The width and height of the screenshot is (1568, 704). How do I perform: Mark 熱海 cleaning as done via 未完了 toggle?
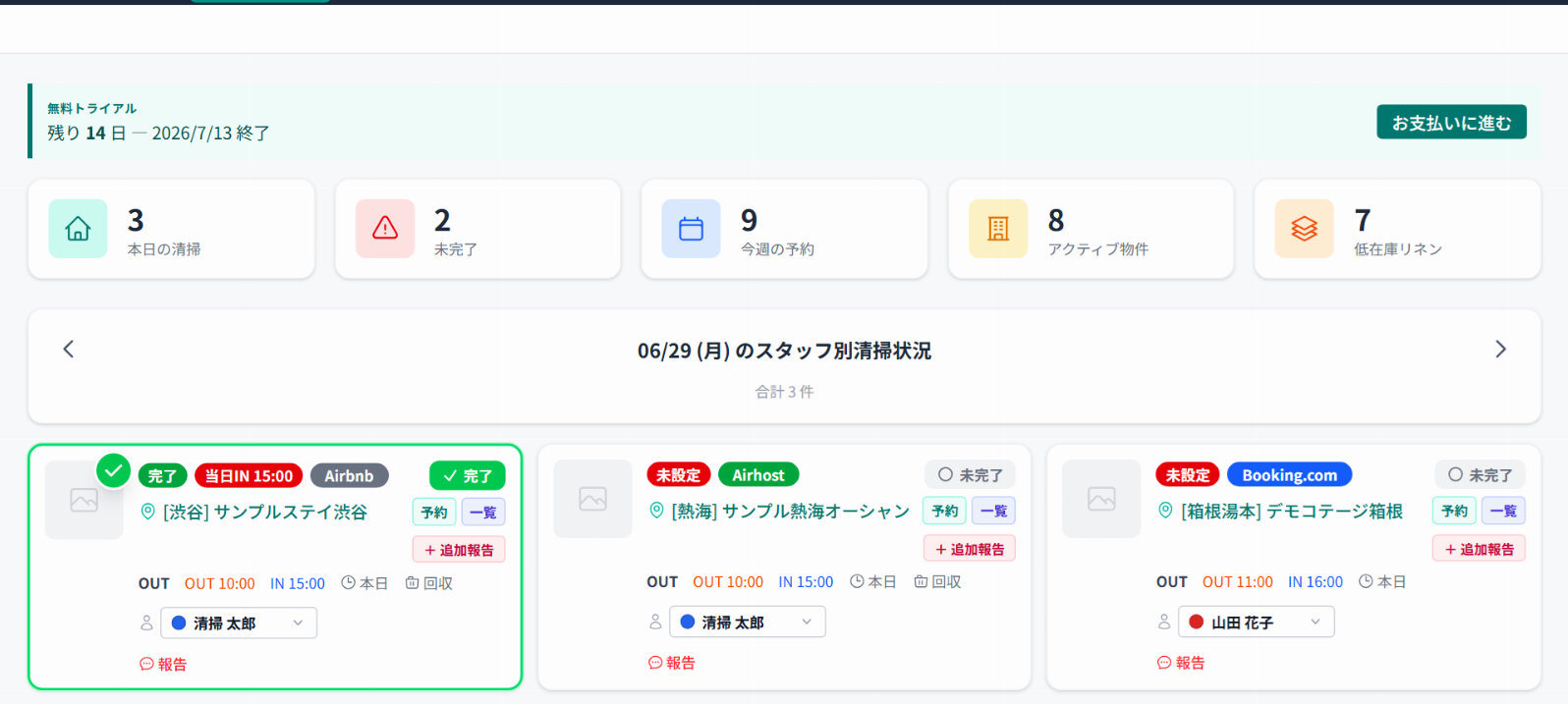coord(970,475)
